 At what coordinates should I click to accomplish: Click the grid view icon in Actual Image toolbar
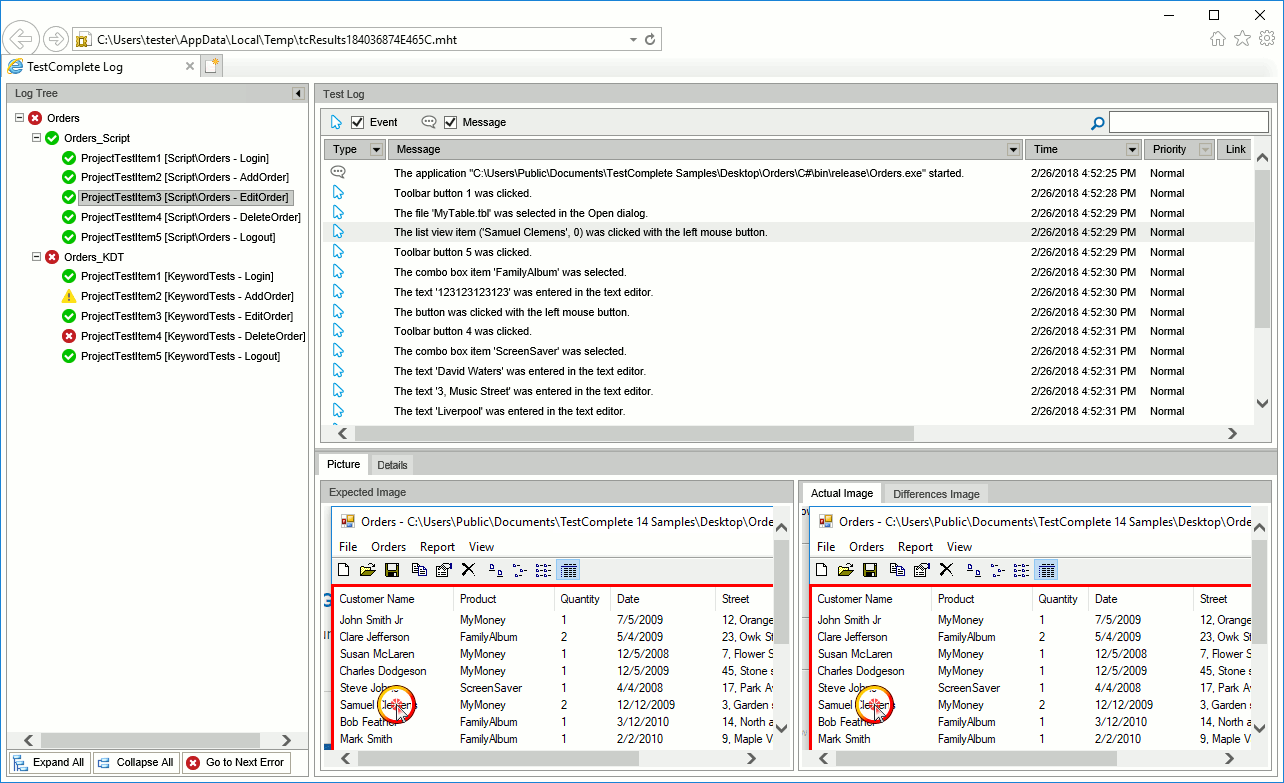[x=1046, y=570]
